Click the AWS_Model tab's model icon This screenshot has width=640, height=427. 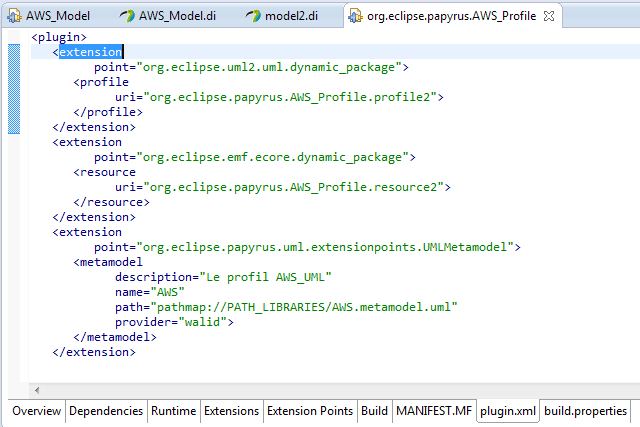15,16
